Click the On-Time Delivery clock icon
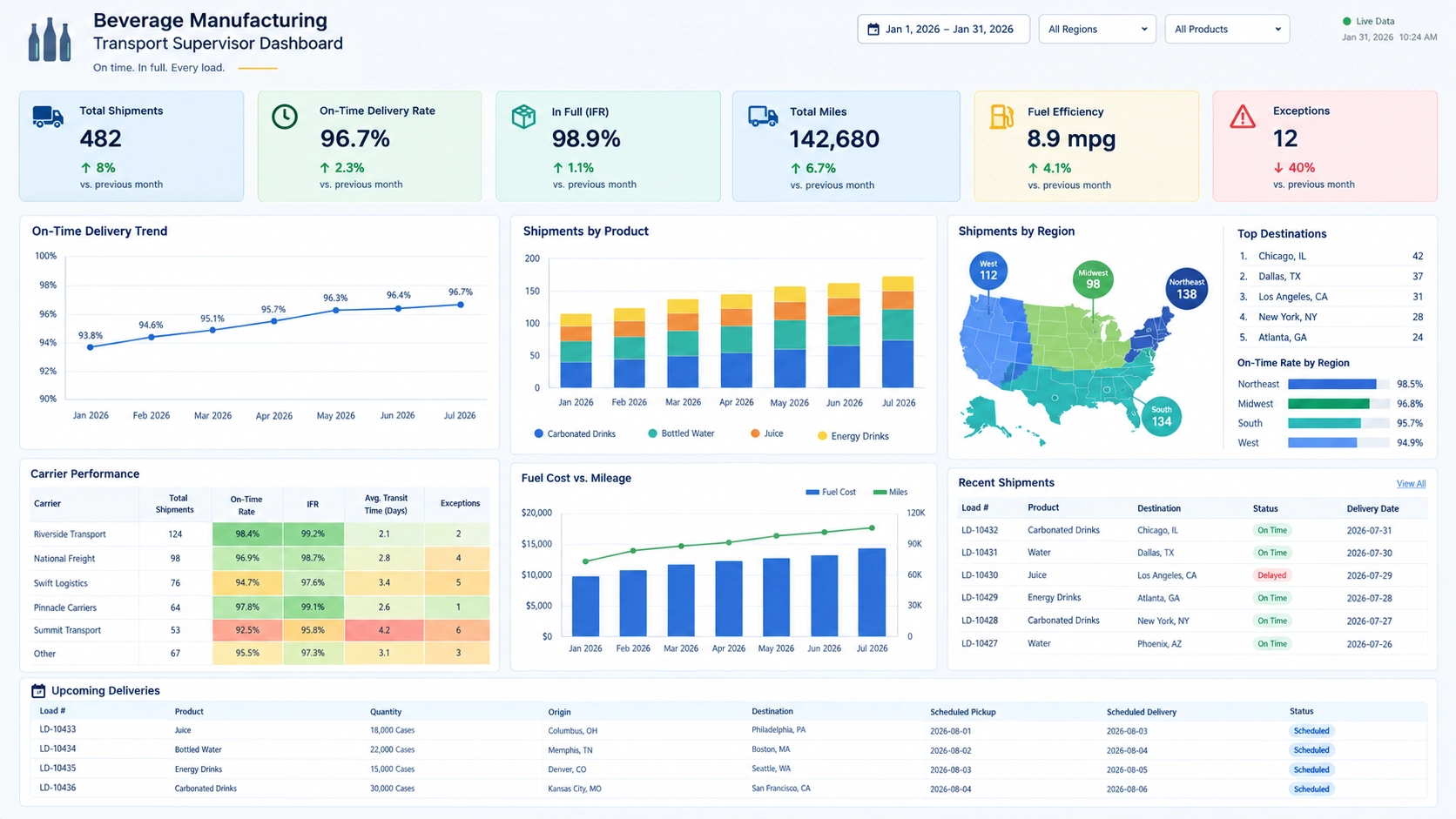This screenshot has height=819, width=1456. coord(285,117)
